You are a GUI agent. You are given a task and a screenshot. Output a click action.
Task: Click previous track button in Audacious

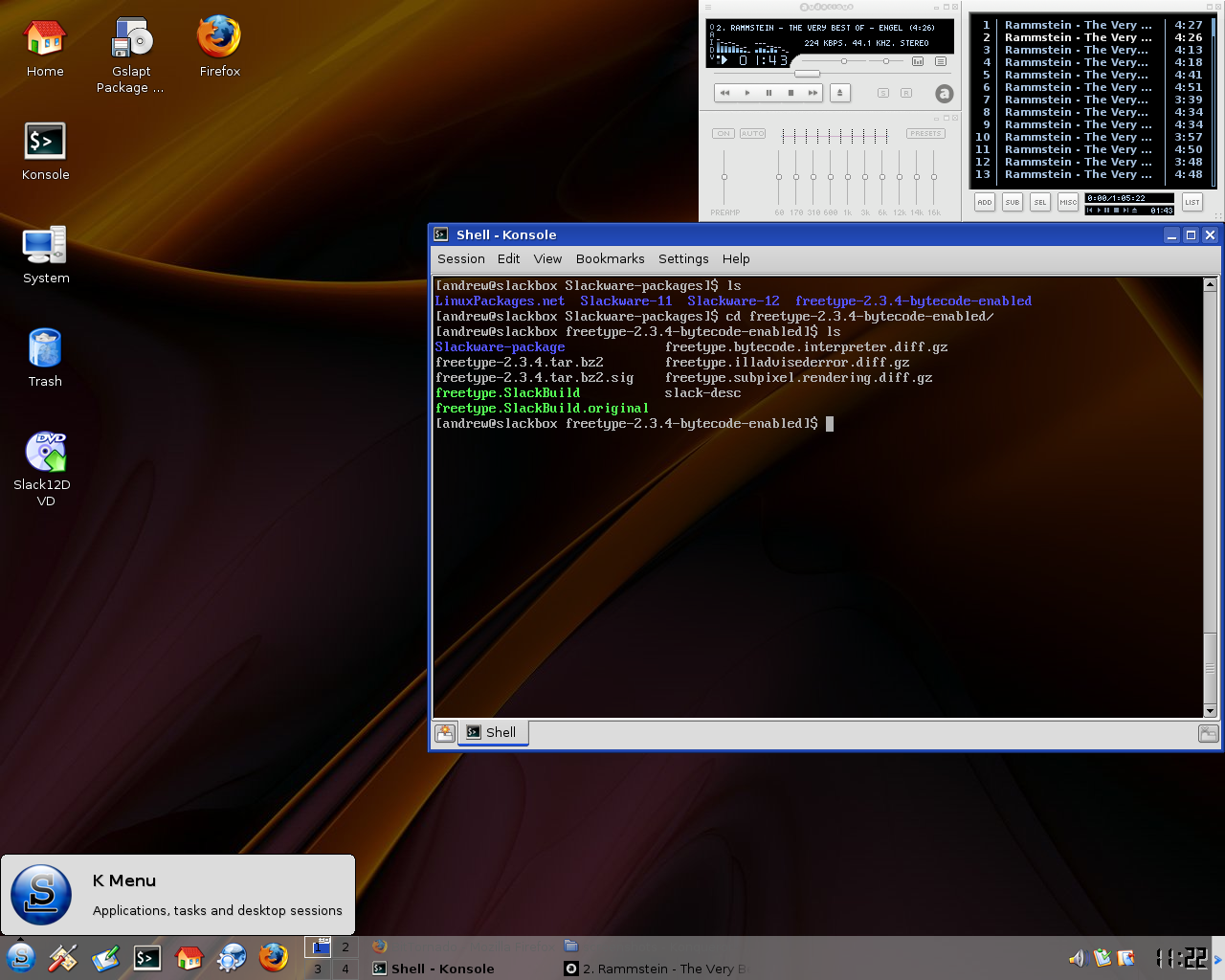point(724,93)
